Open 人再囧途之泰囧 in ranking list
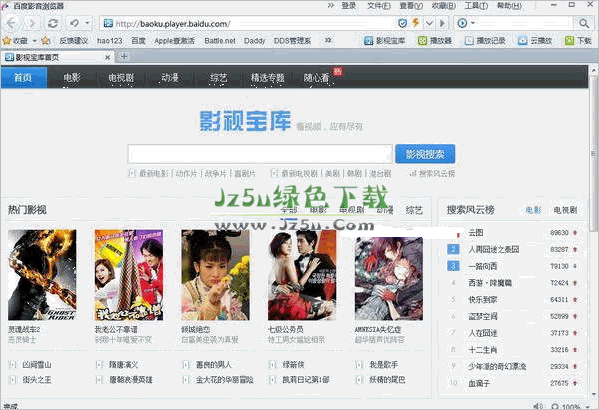This screenshot has height=410, width=599. coord(494,250)
